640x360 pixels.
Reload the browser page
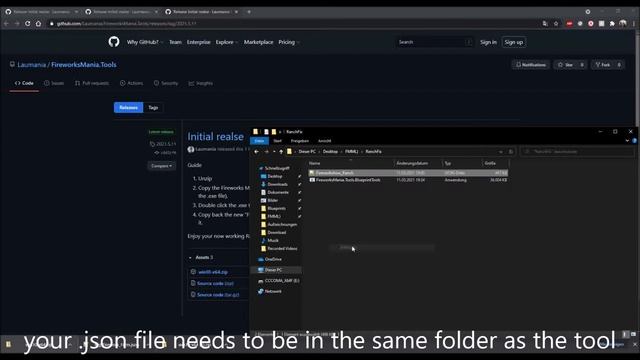pos(27,24)
